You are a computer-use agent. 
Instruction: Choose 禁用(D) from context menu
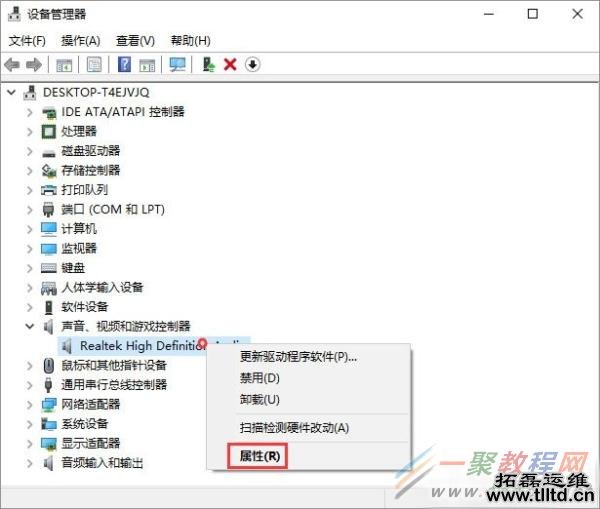coord(260,378)
